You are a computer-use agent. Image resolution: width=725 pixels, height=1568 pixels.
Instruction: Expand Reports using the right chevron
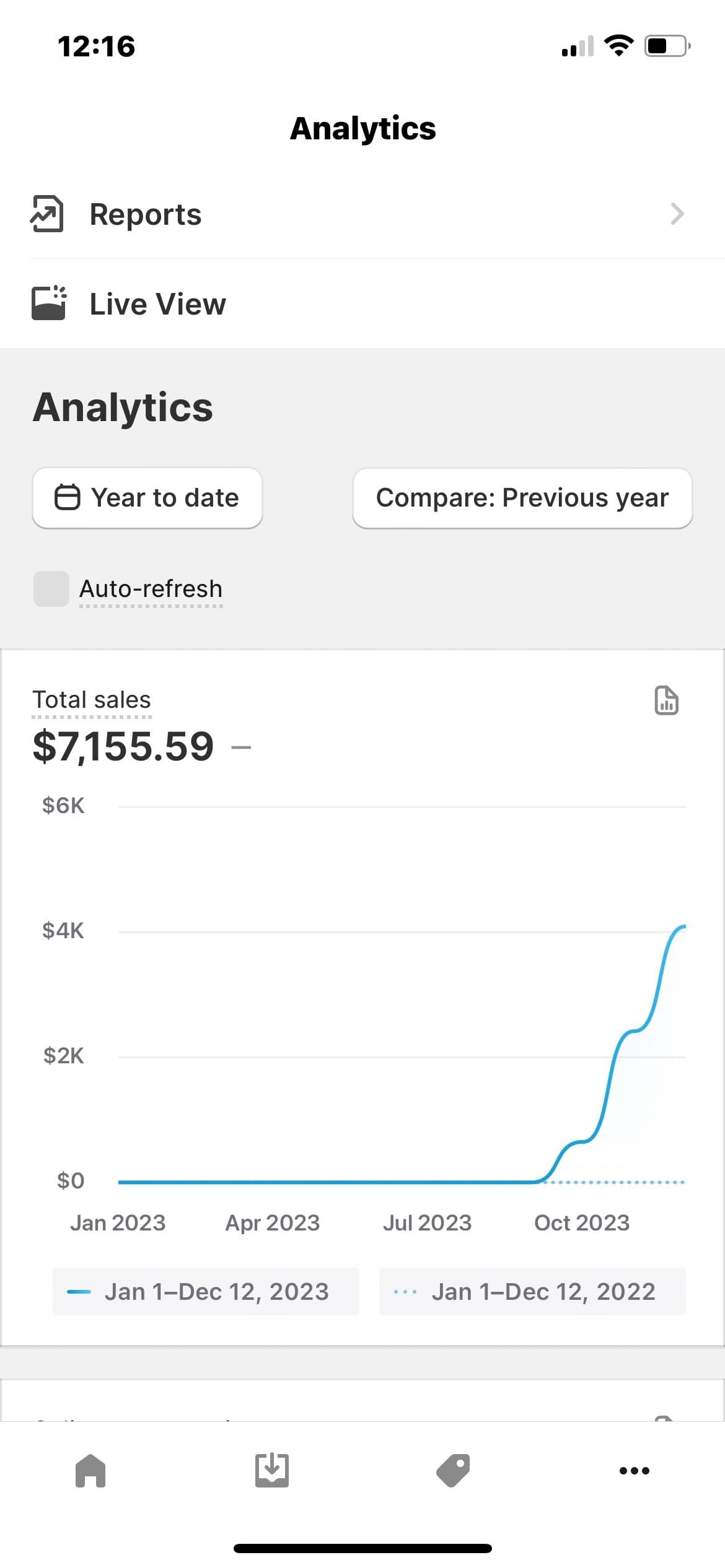click(677, 214)
